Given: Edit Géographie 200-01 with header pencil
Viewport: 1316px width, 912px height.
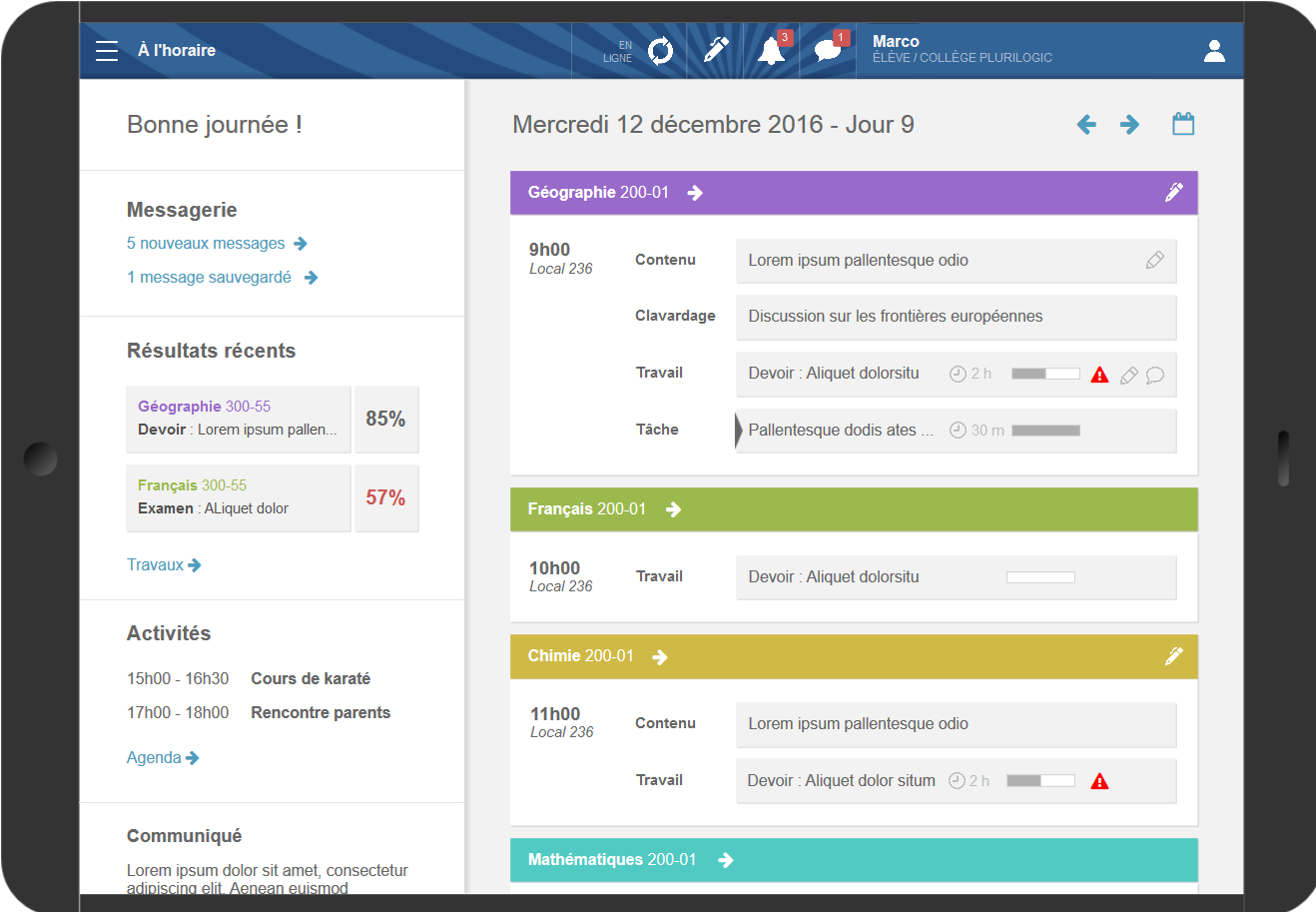Looking at the screenshot, I should [x=1174, y=192].
